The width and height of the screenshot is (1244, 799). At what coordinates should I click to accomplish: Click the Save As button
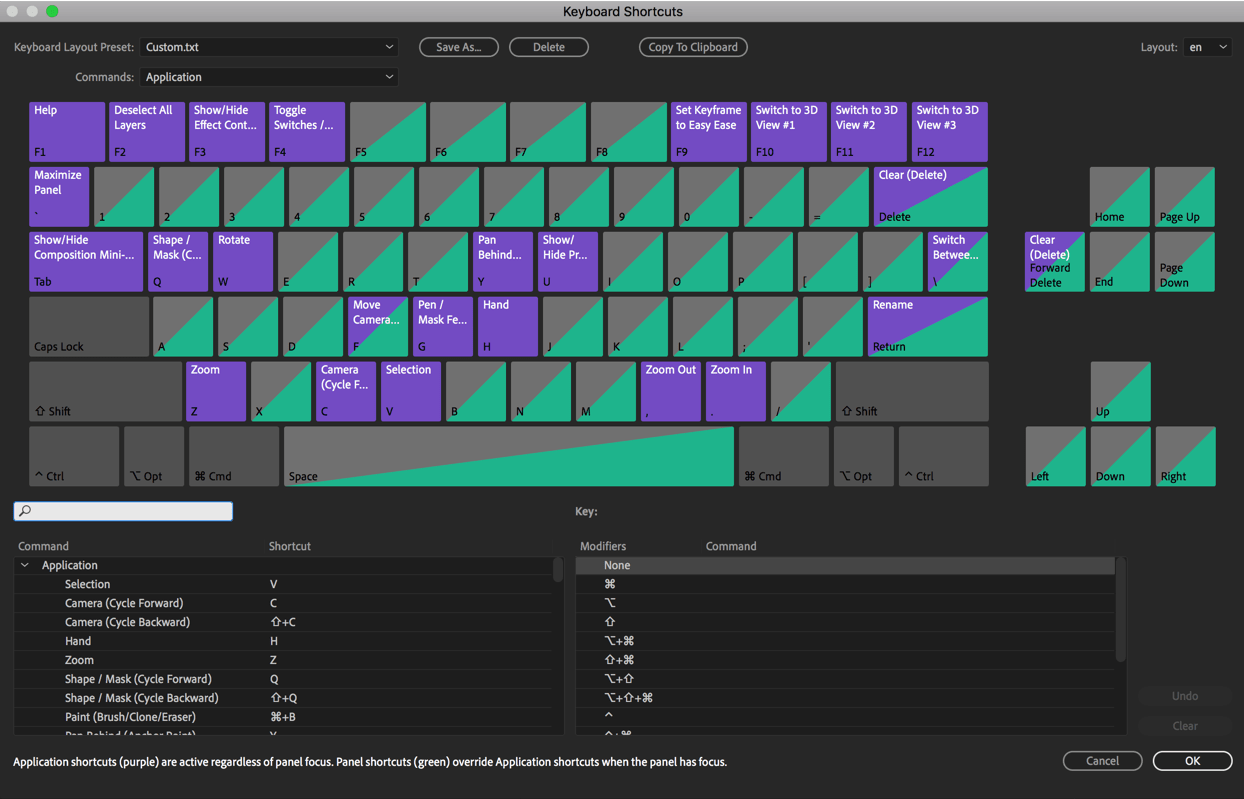[459, 47]
